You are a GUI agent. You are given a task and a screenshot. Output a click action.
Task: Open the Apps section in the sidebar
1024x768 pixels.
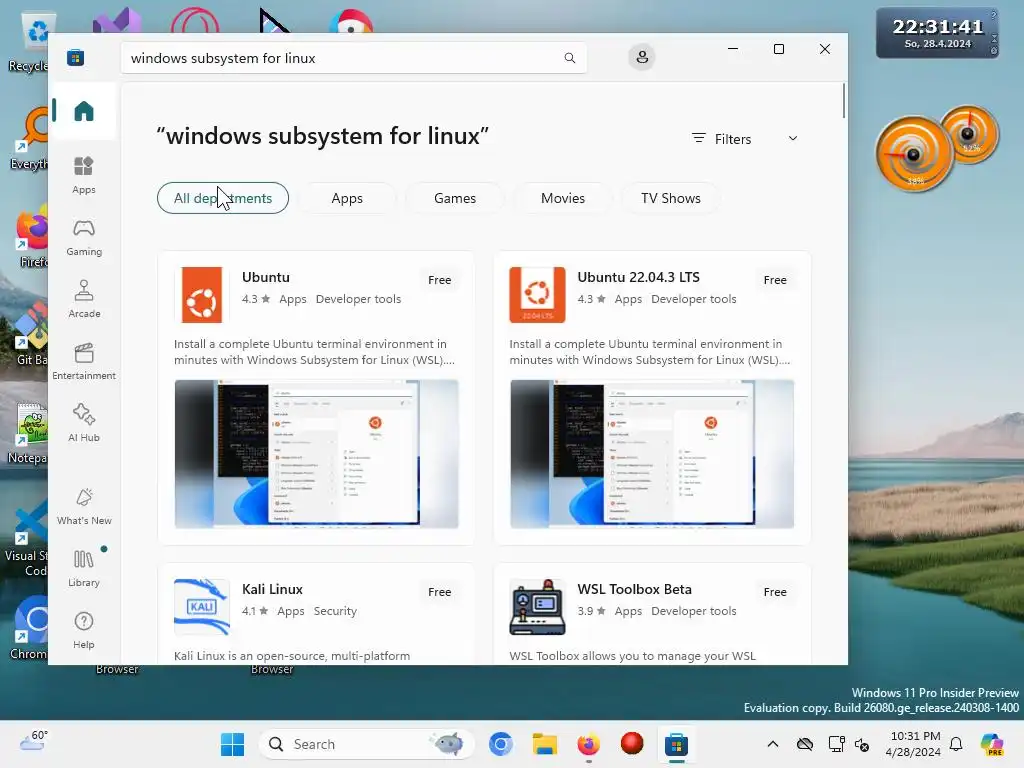click(84, 176)
